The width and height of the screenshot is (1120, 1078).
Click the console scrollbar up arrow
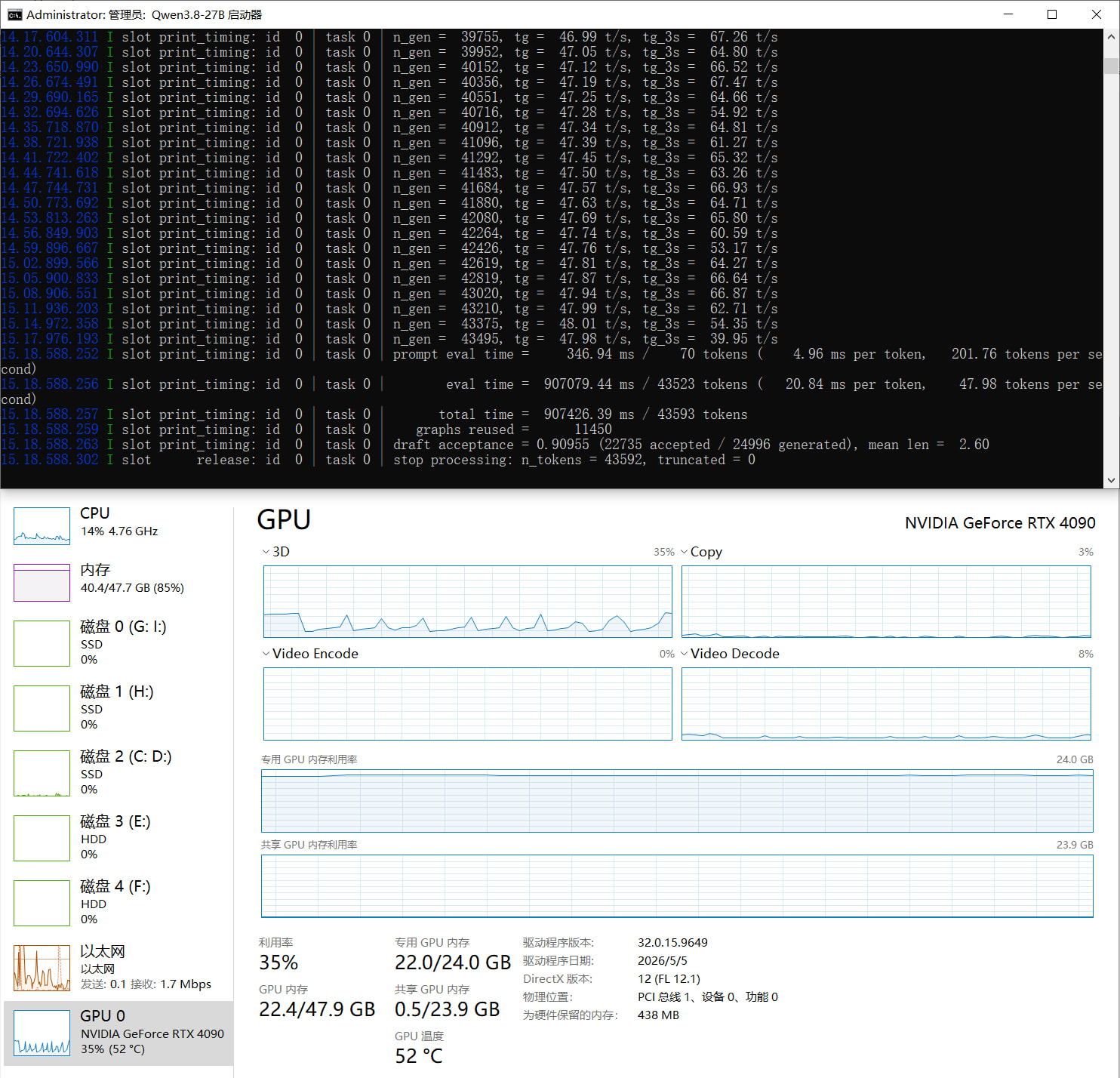coord(1111,36)
